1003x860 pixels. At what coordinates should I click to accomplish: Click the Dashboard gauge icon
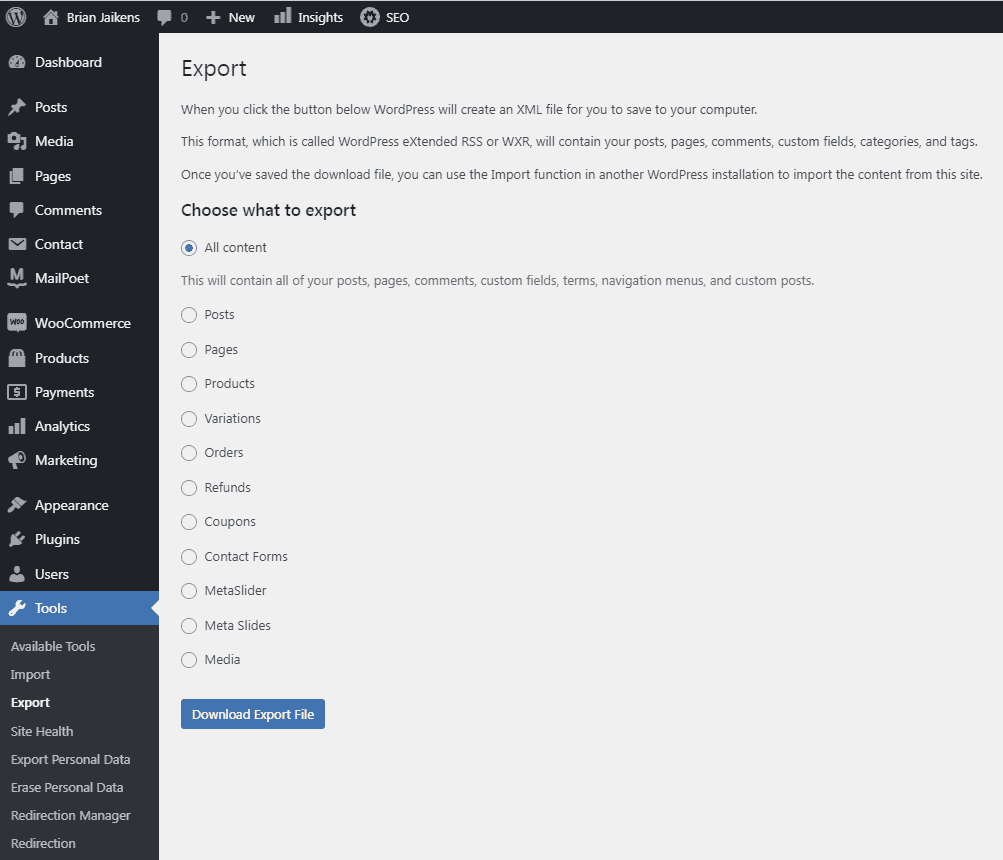pyautogui.click(x=17, y=62)
